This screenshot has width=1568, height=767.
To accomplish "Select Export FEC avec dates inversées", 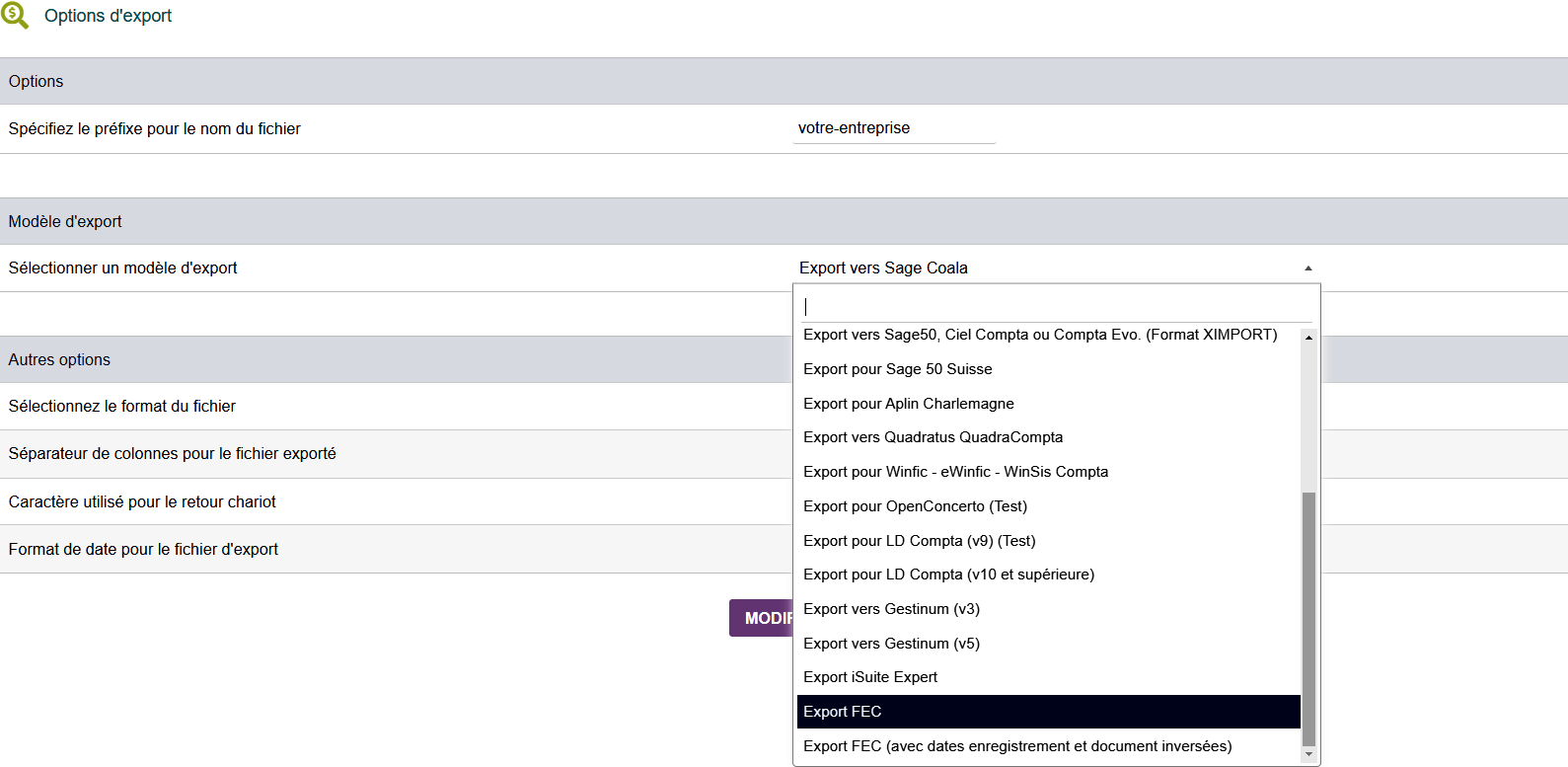I will [x=1048, y=746].
